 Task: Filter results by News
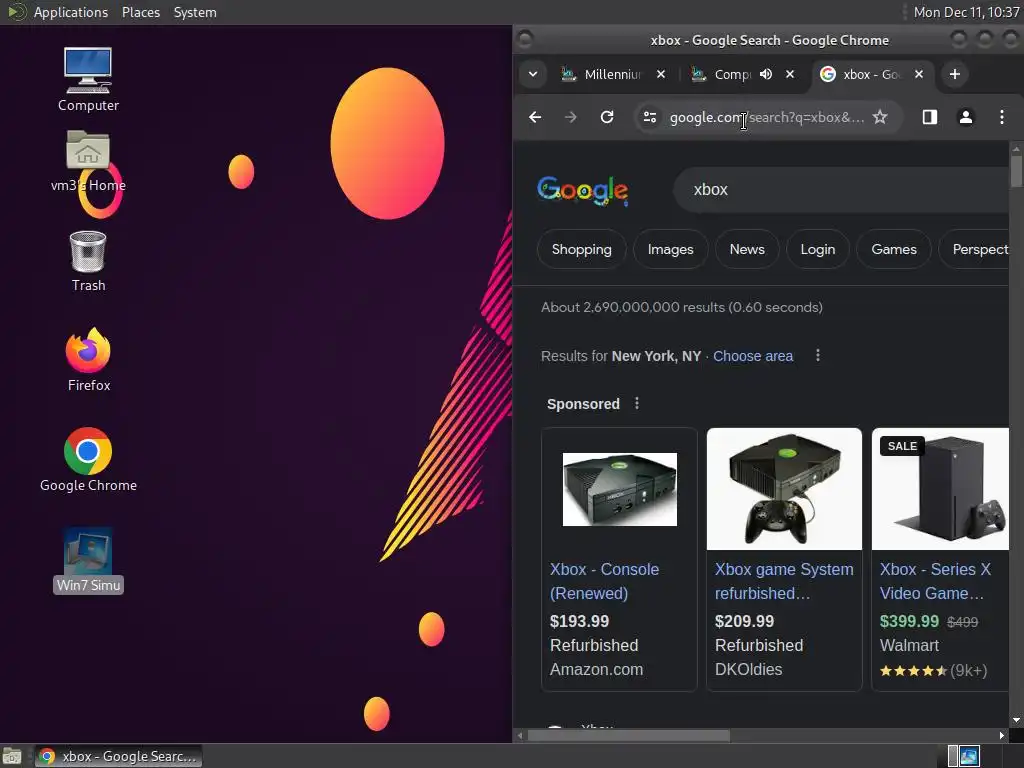[x=747, y=249]
